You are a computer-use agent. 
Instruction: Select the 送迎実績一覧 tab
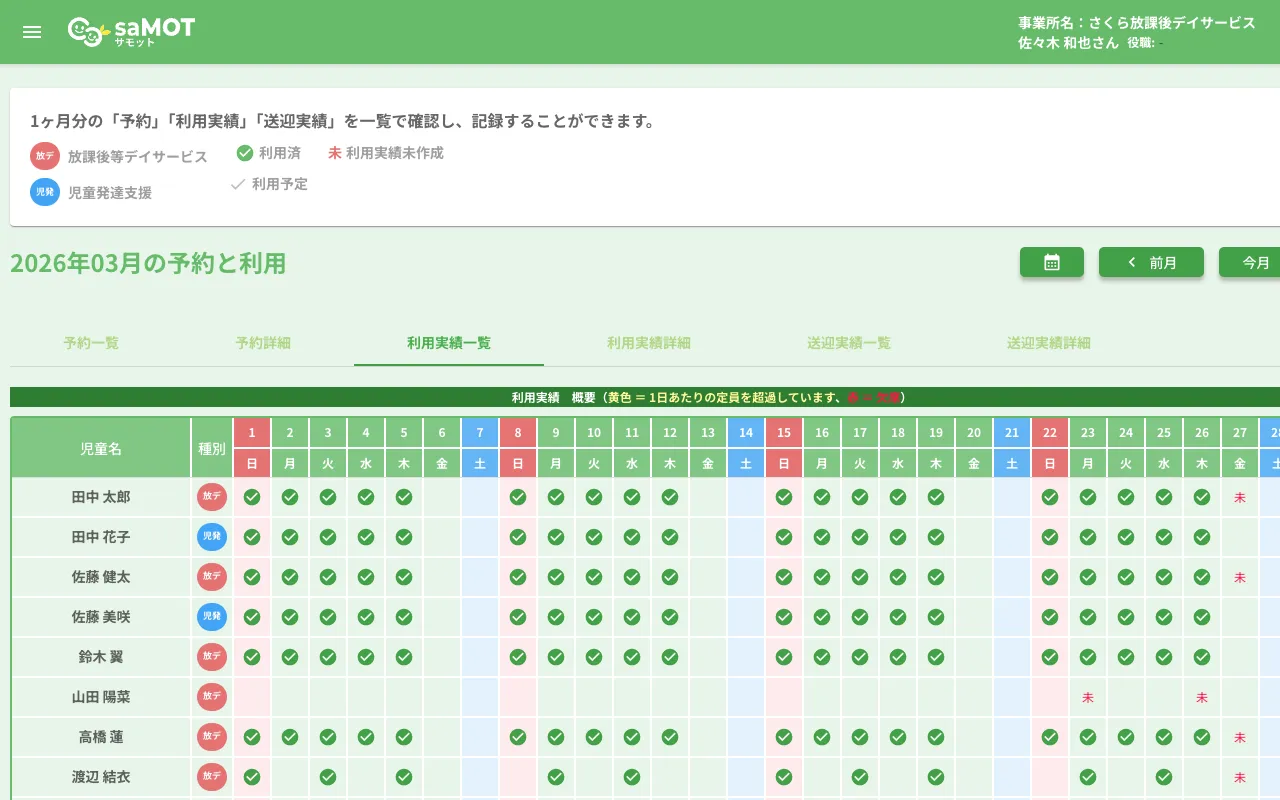848,342
